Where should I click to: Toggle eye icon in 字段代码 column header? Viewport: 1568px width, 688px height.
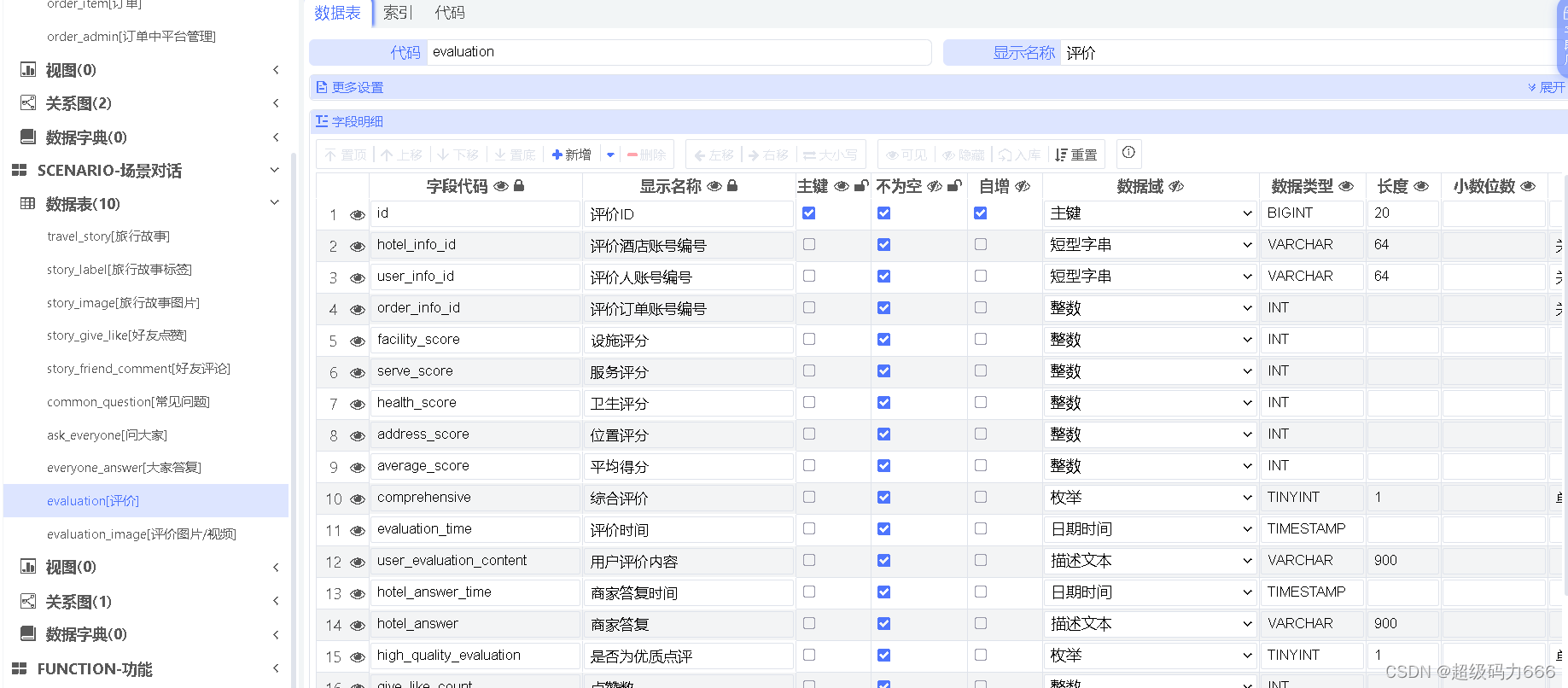(501, 186)
